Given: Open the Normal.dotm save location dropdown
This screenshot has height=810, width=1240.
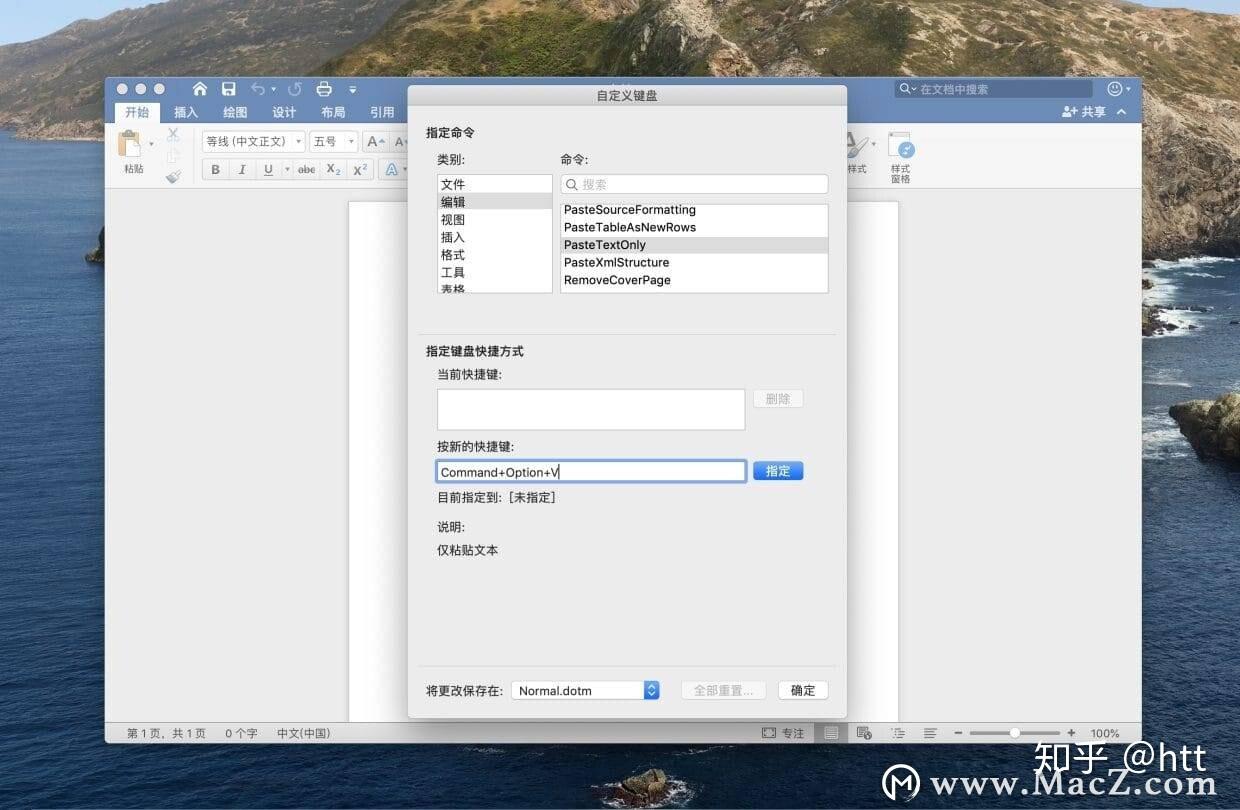Looking at the screenshot, I should pyautogui.click(x=650, y=690).
